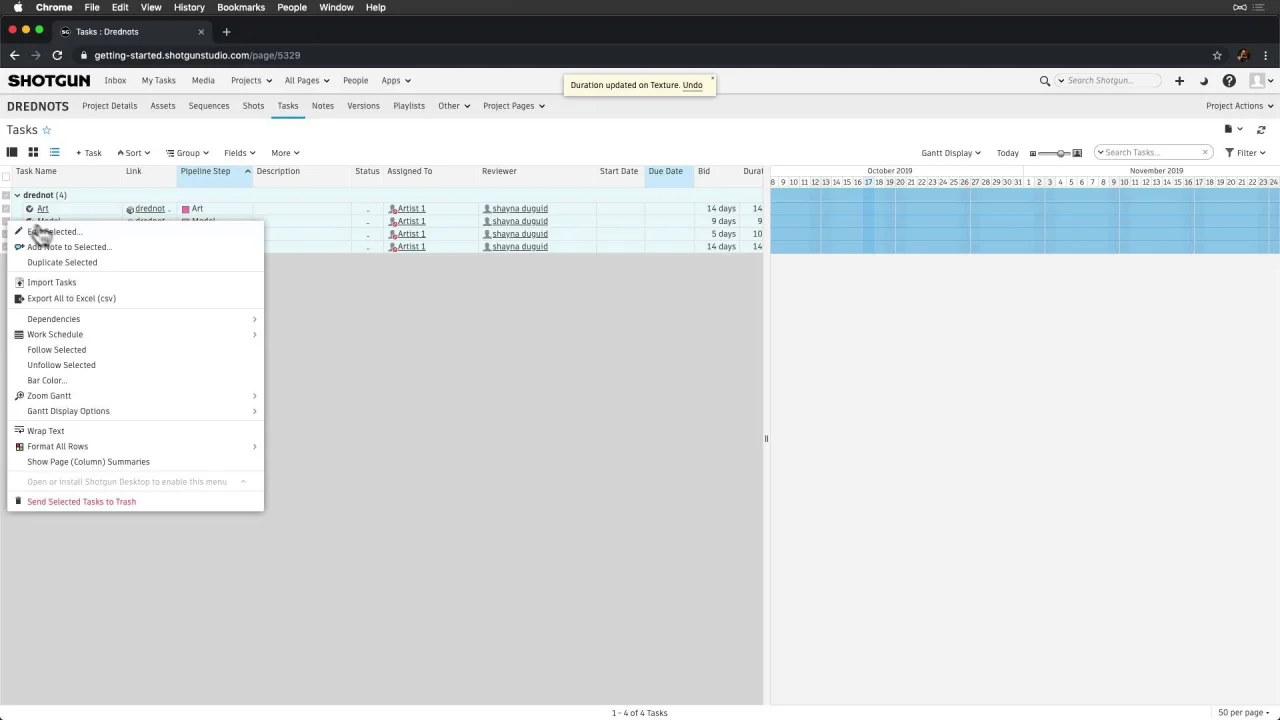This screenshot has height=720, width=1280.
Task: Dismiss the Duration updated notification
Action: (x=712, y=78)
